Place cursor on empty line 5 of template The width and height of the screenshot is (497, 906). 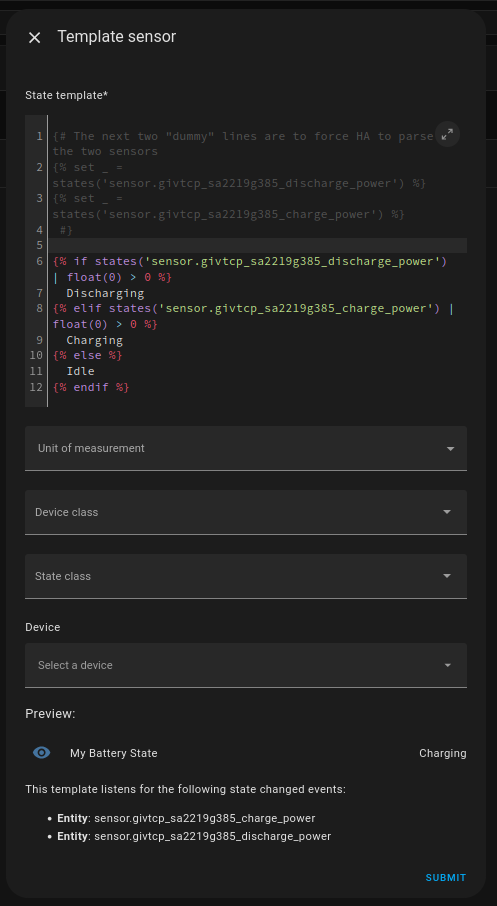259,246
